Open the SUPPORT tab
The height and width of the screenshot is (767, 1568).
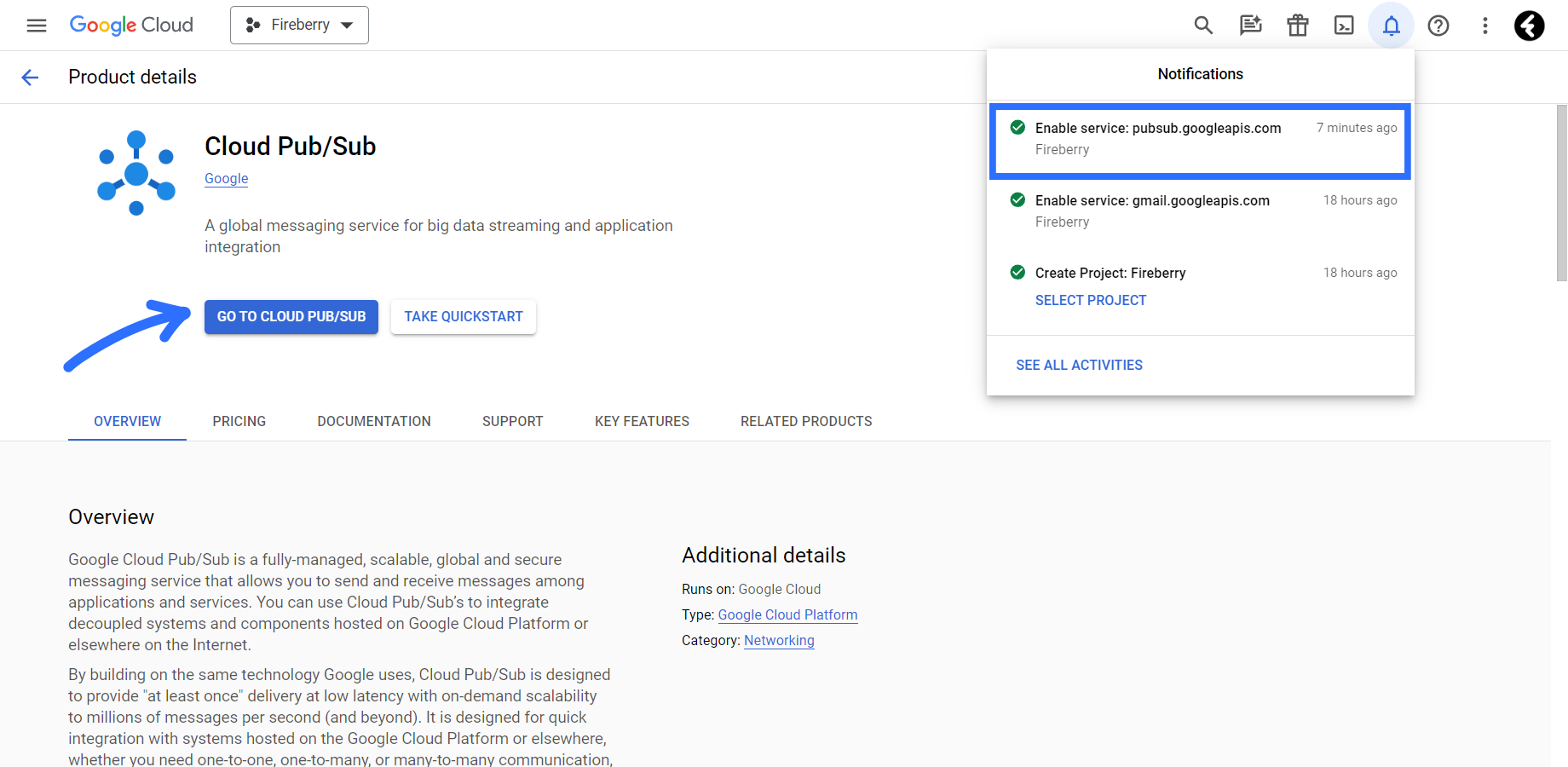(513, 421)
